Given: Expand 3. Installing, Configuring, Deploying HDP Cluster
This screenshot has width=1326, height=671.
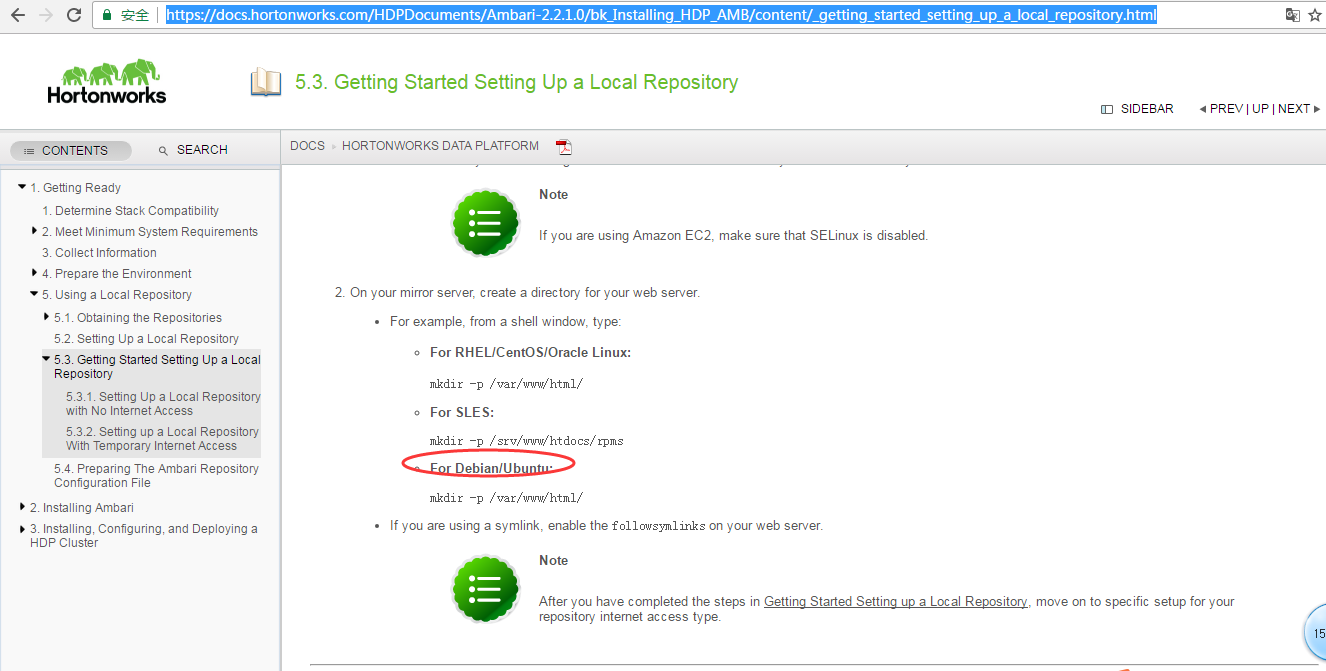Looking at the screenshot, I should (23, 528).
